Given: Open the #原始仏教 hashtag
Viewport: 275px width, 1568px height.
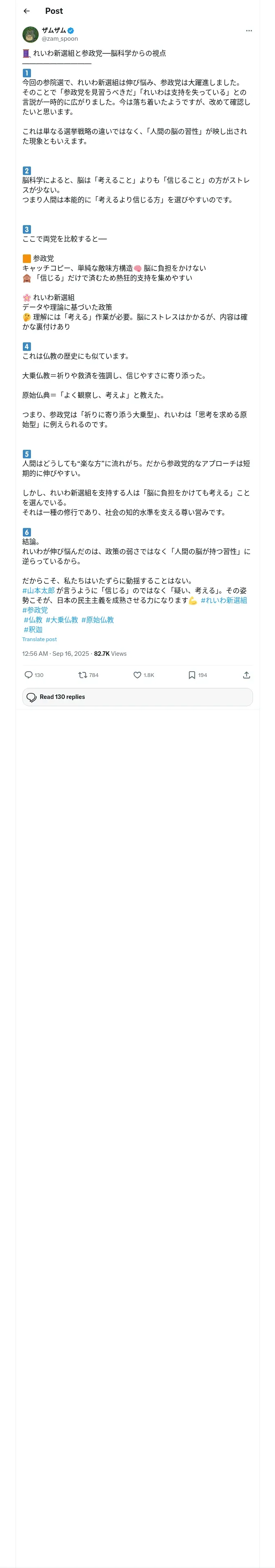Looking at the screenshot, I should pos(97,620).
